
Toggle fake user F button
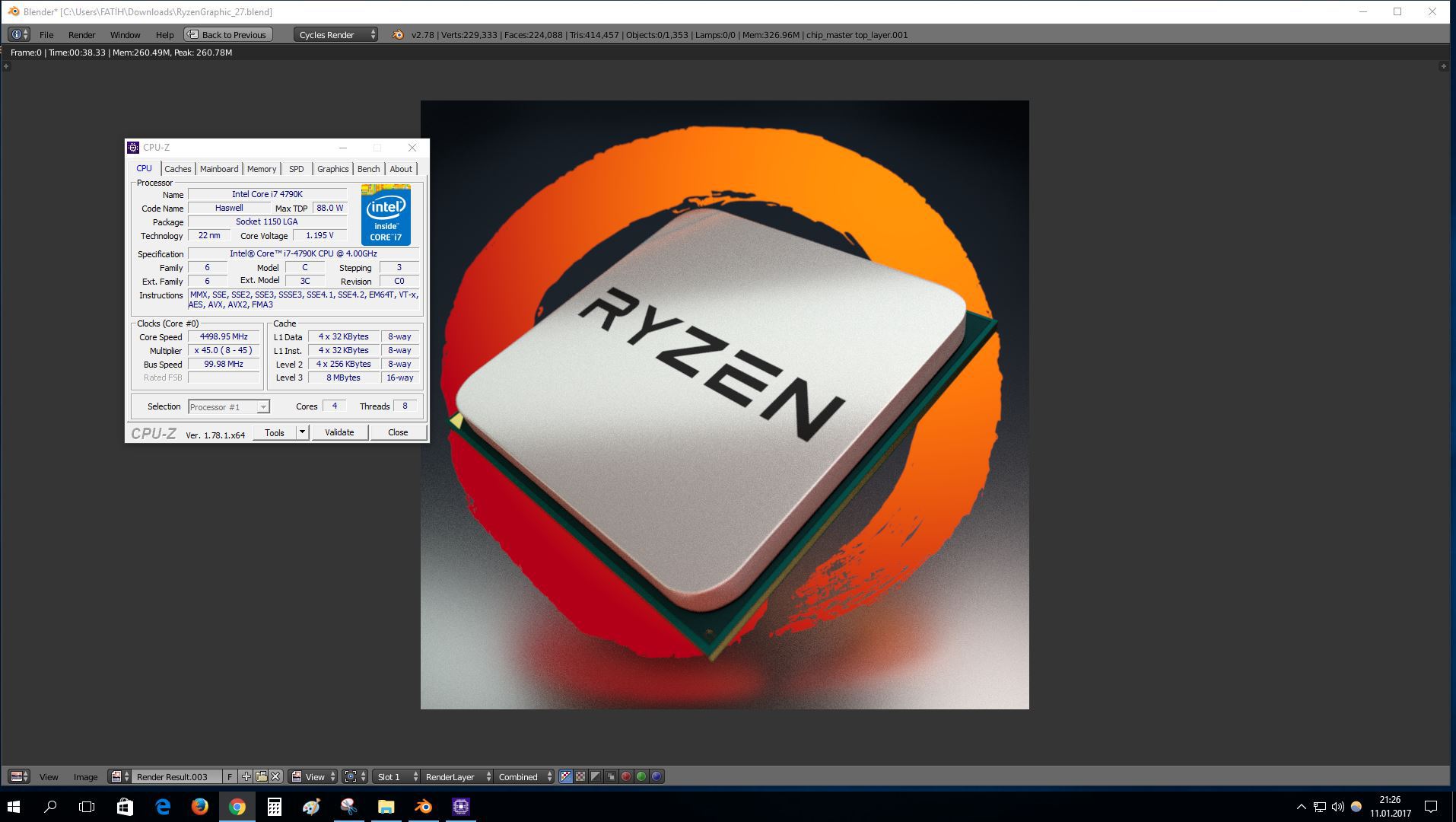(x=230, y=776)
